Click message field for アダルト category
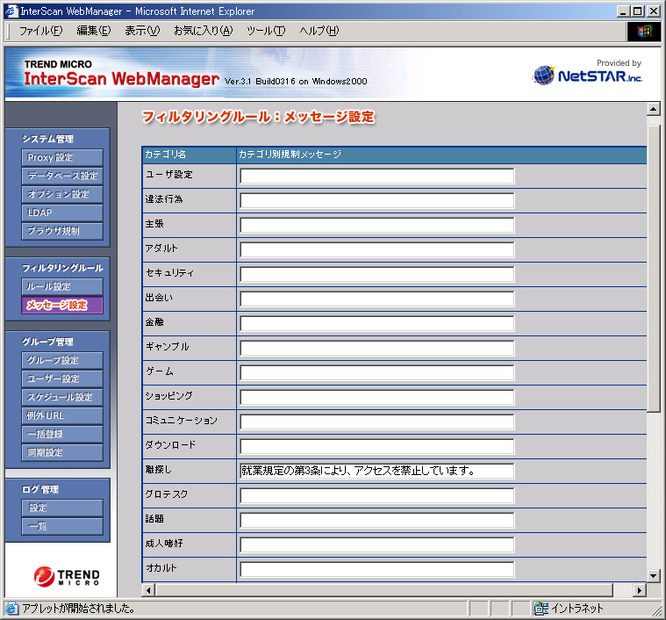This screenshot has height=620, width=666. pyautogui.click(x=377, y=250)
